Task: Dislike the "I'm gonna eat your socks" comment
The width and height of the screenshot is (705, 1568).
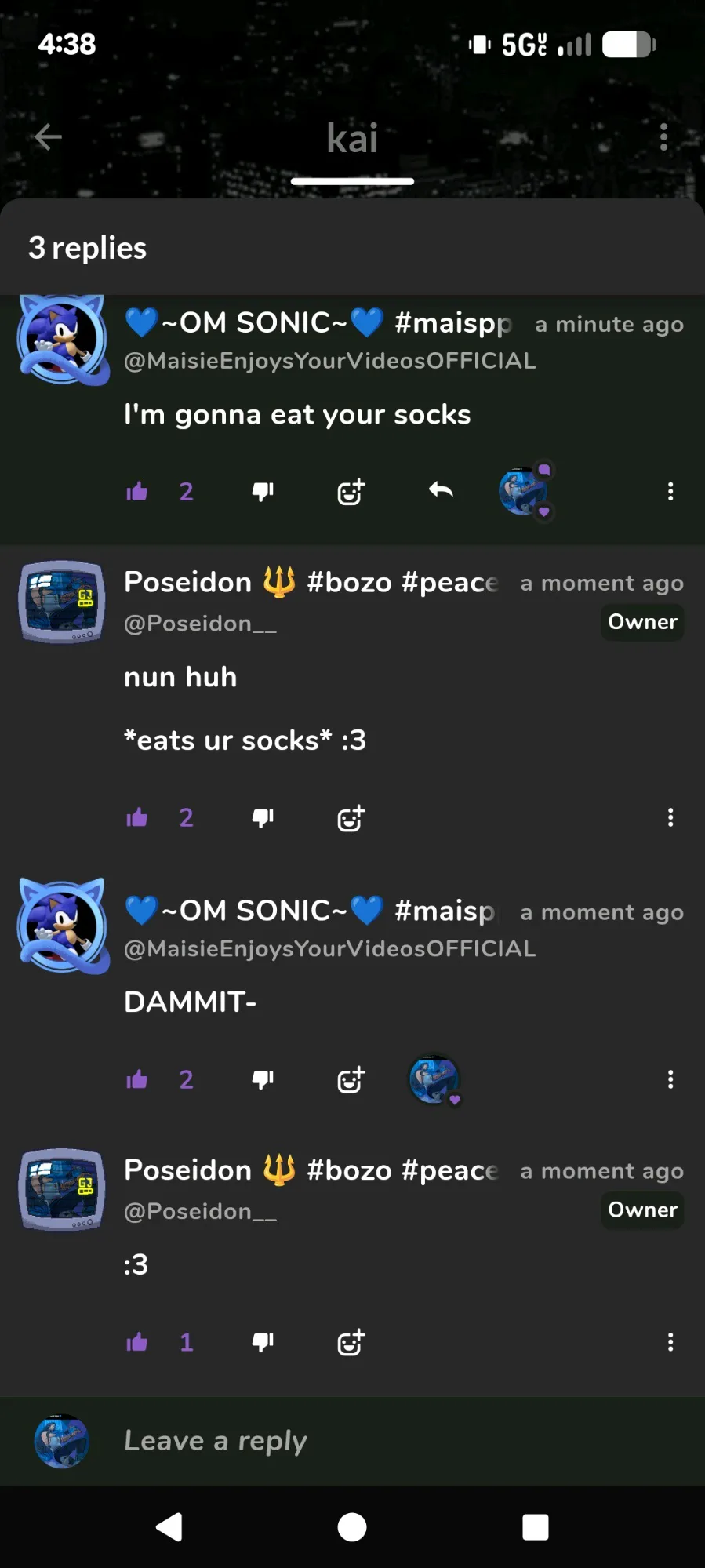Action: pyautogui.click(x=263, y=492)
